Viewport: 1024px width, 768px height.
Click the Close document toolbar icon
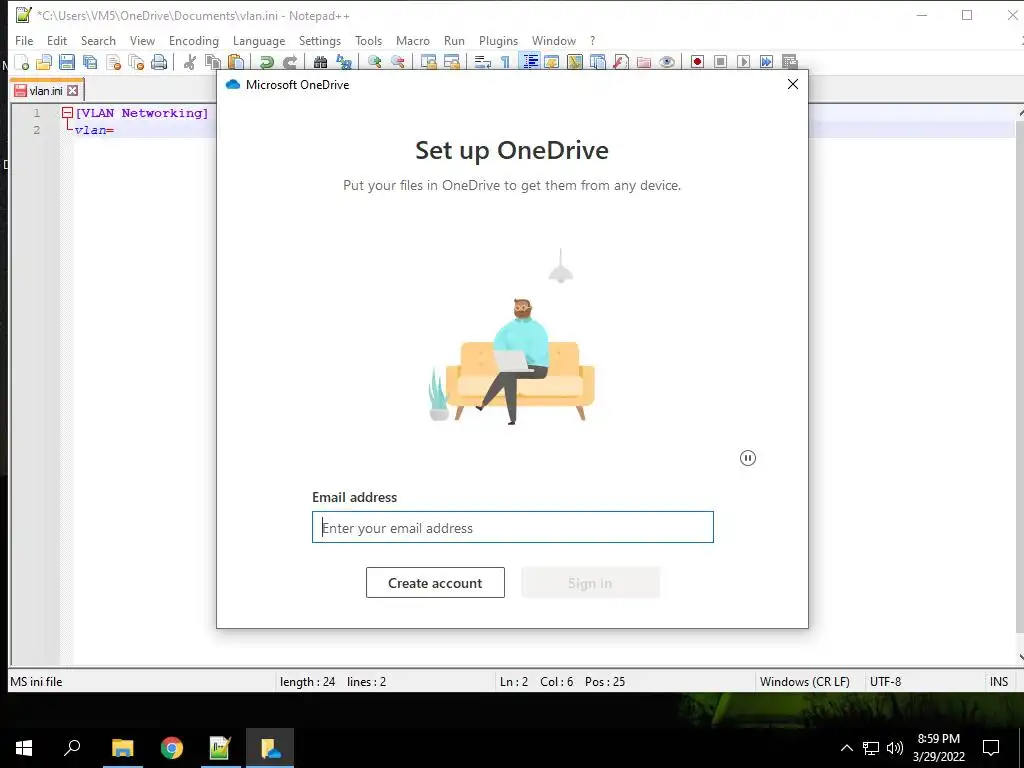pos(113,62)
